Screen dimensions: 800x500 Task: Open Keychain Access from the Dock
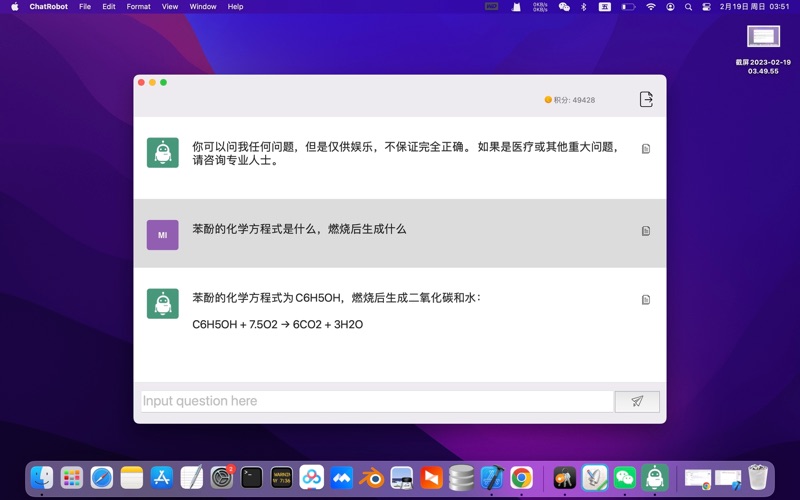[x=564, y=478]
